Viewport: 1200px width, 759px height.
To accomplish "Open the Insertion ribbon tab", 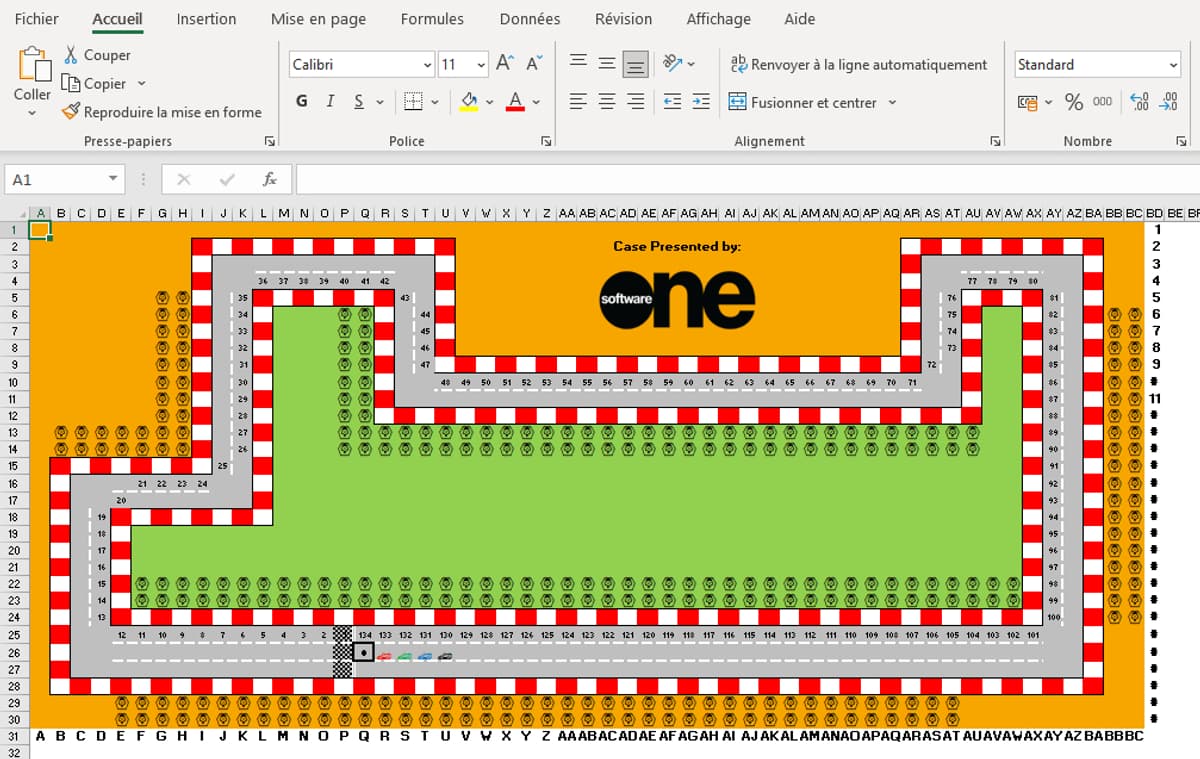I will pos(206,19).
